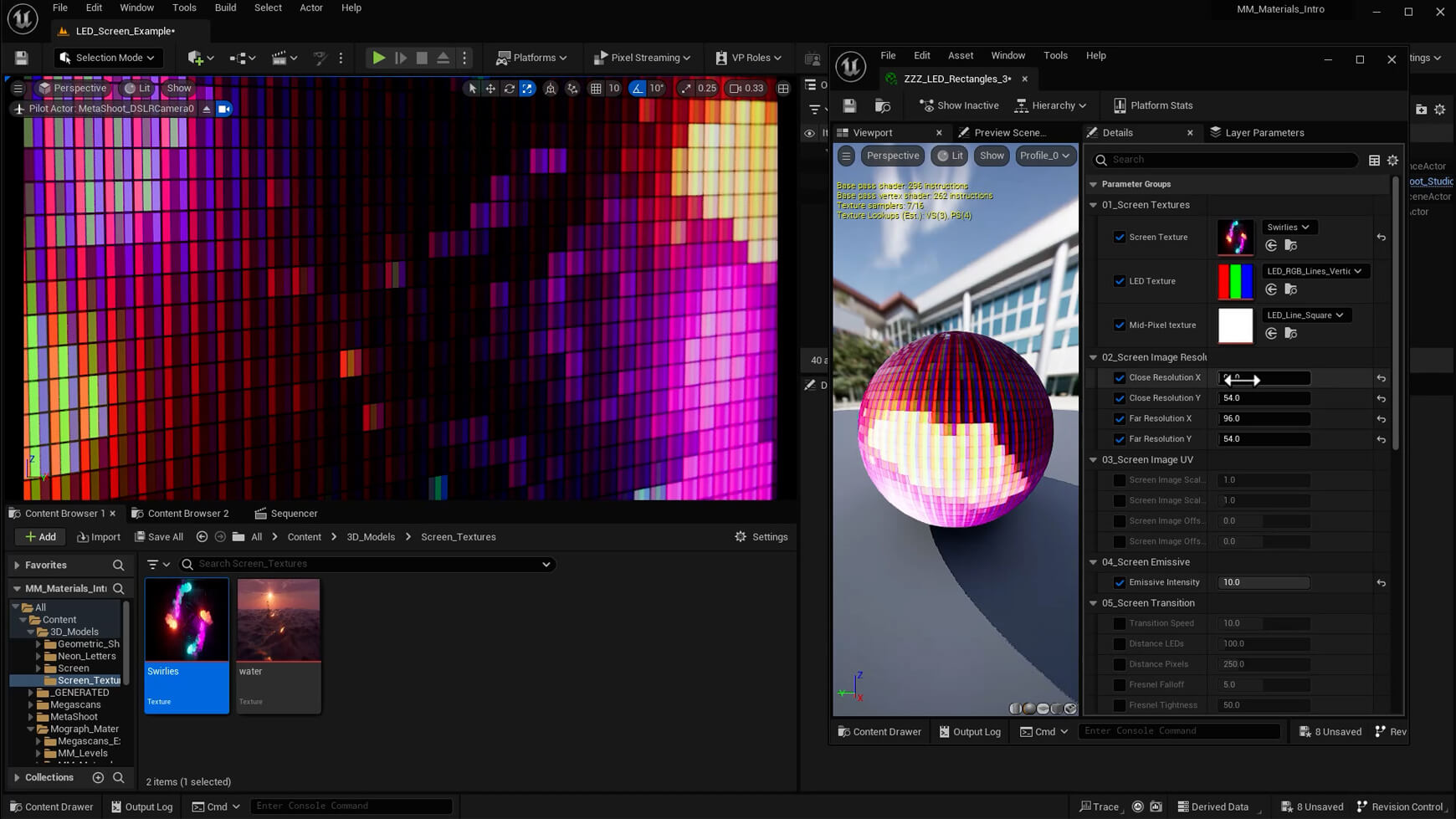This screenshot has width=1456, height=819.
Task: Select the rotate transform tool in viewport
Action: pyautogui.click(x=509, y=88)
